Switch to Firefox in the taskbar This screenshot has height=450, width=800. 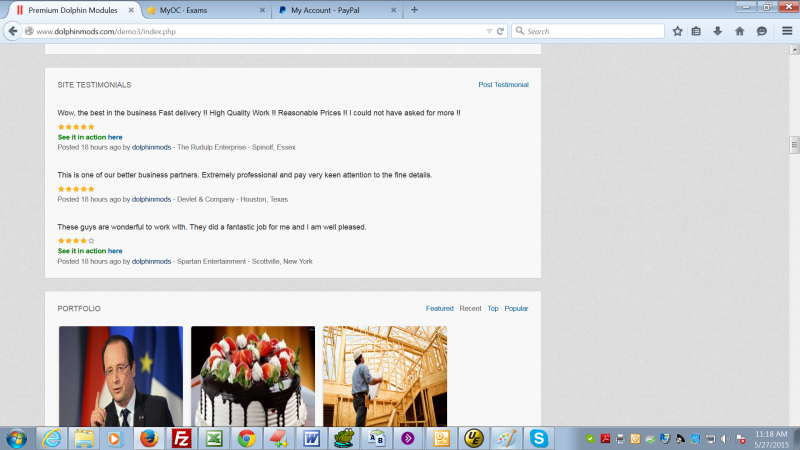(x=148, y=439)
